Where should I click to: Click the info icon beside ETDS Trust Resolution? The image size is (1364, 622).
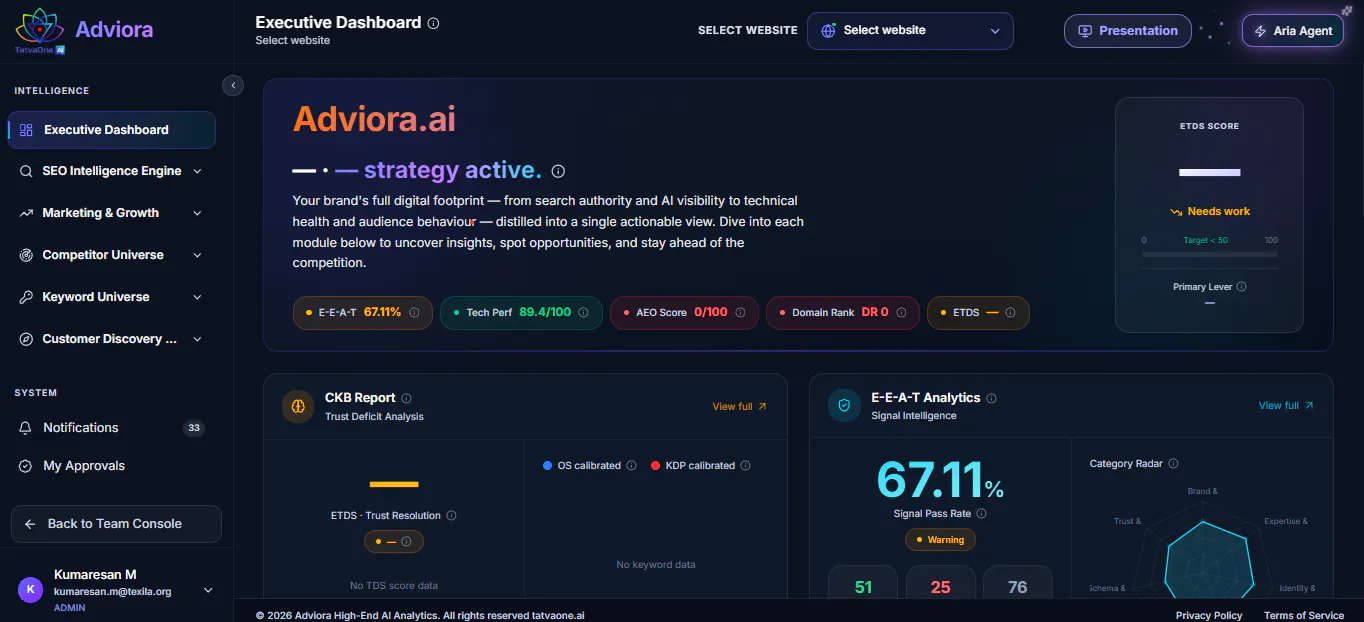[x=451, y=516]
